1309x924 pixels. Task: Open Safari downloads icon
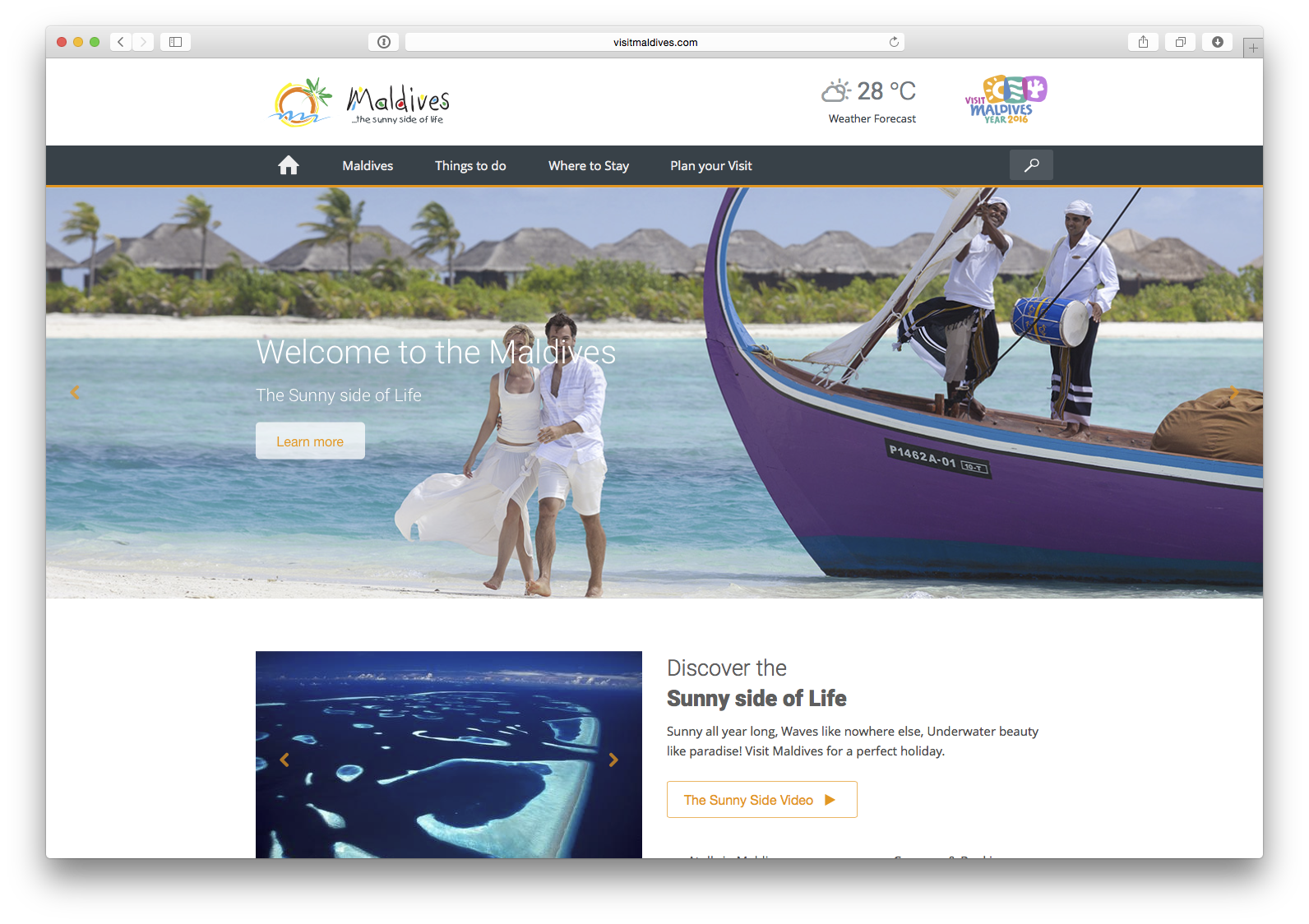click(1217, 42)
